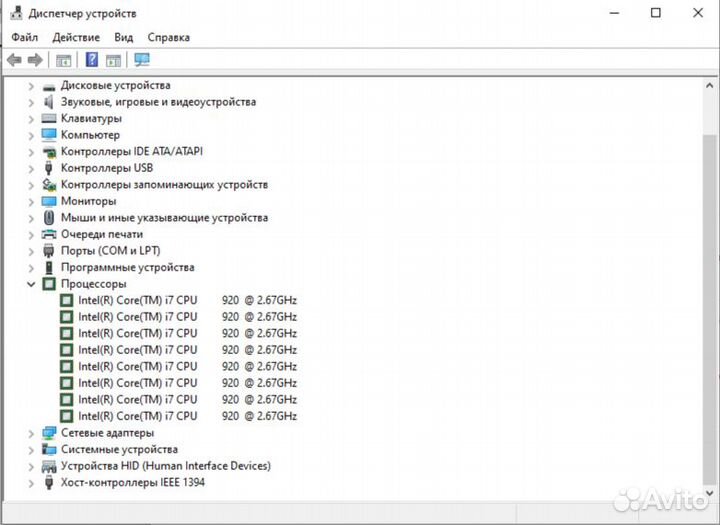This screenshot has height=525, width=720.
Task: Select the Клавиатуры category label
Action: tap(91, 119)
